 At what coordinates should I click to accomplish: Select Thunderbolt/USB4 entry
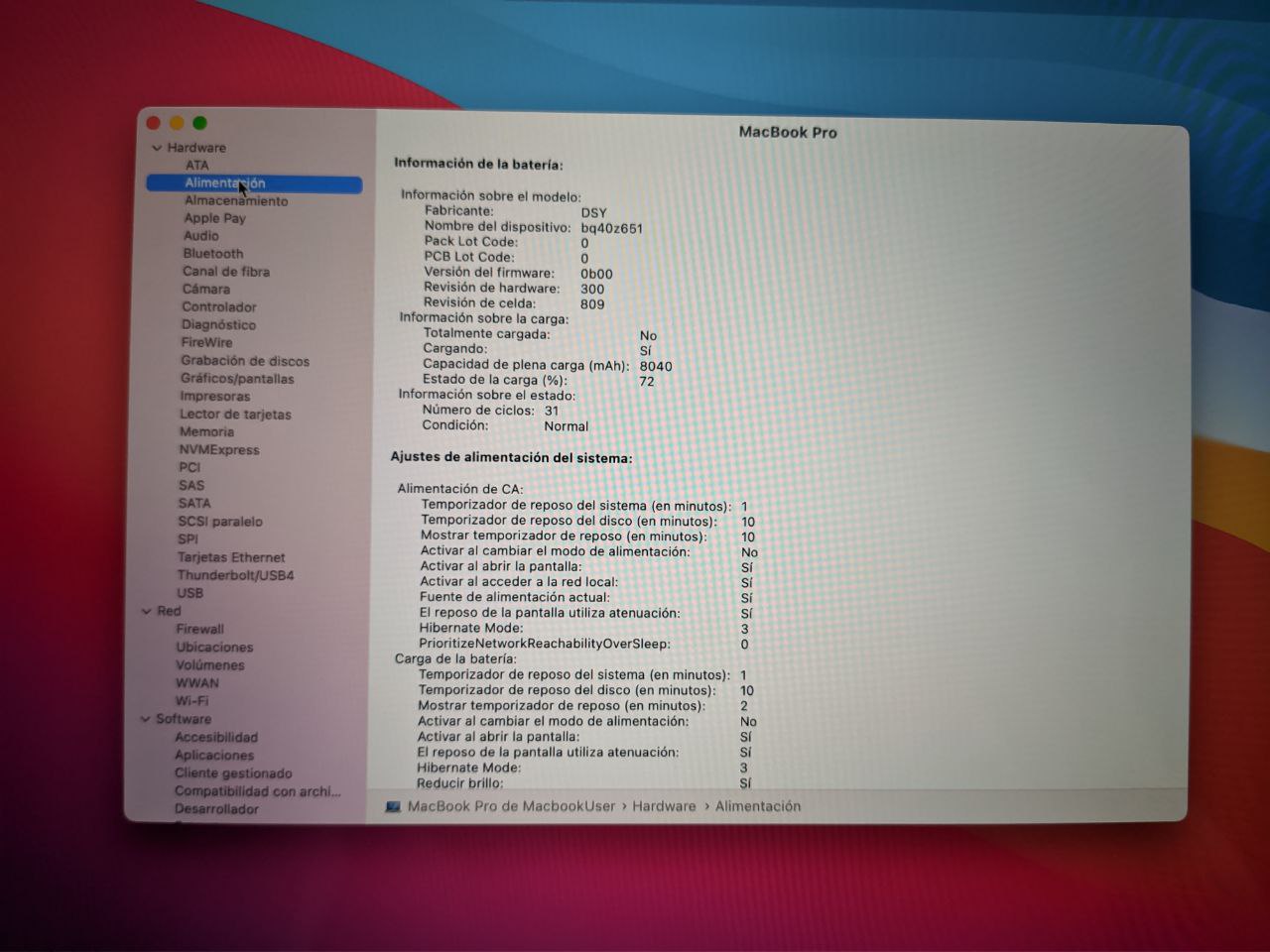[x=235, y=576]
